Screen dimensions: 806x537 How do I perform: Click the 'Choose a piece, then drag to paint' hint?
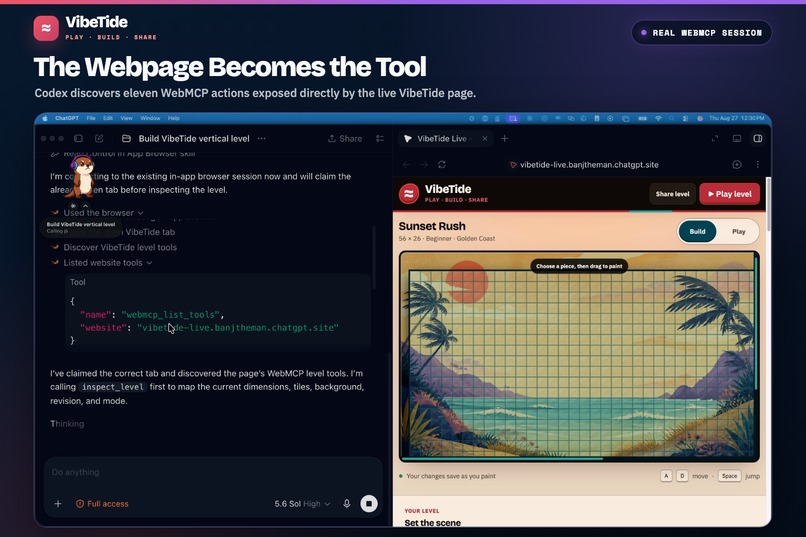pyautogui.click(x=579, y=266)
